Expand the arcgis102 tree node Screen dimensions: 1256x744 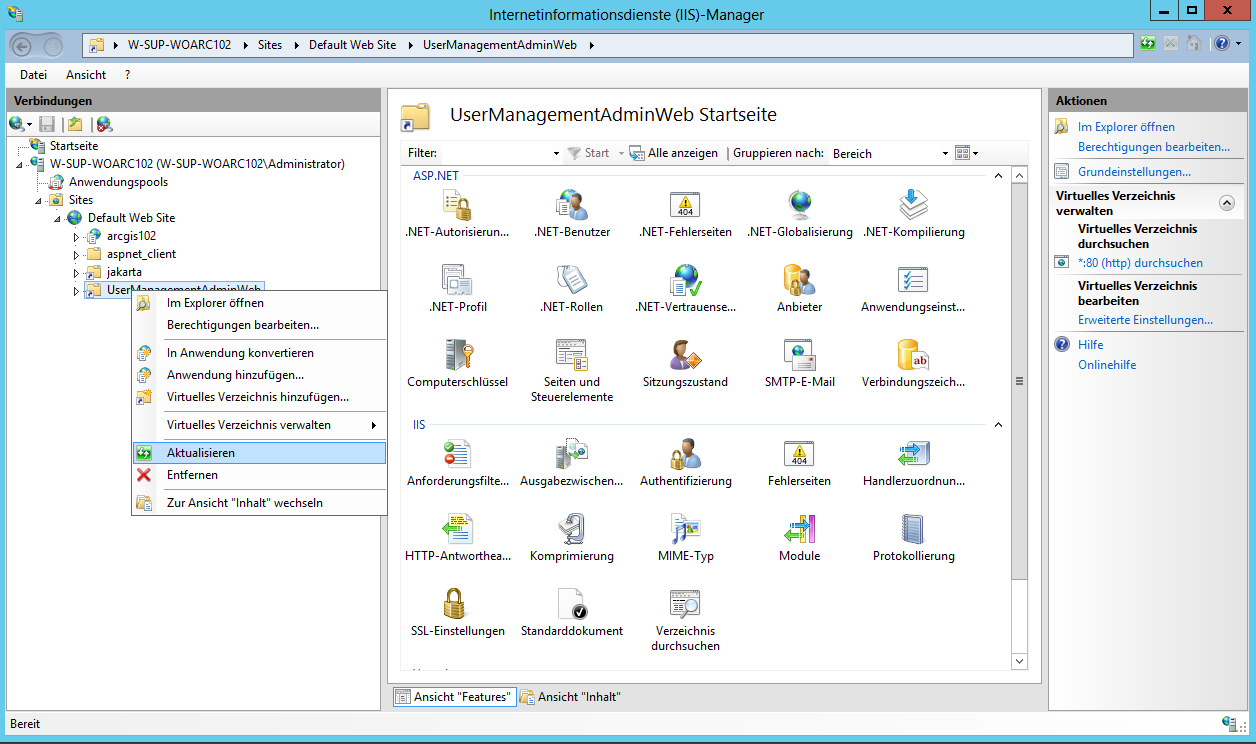pos(76,237)
